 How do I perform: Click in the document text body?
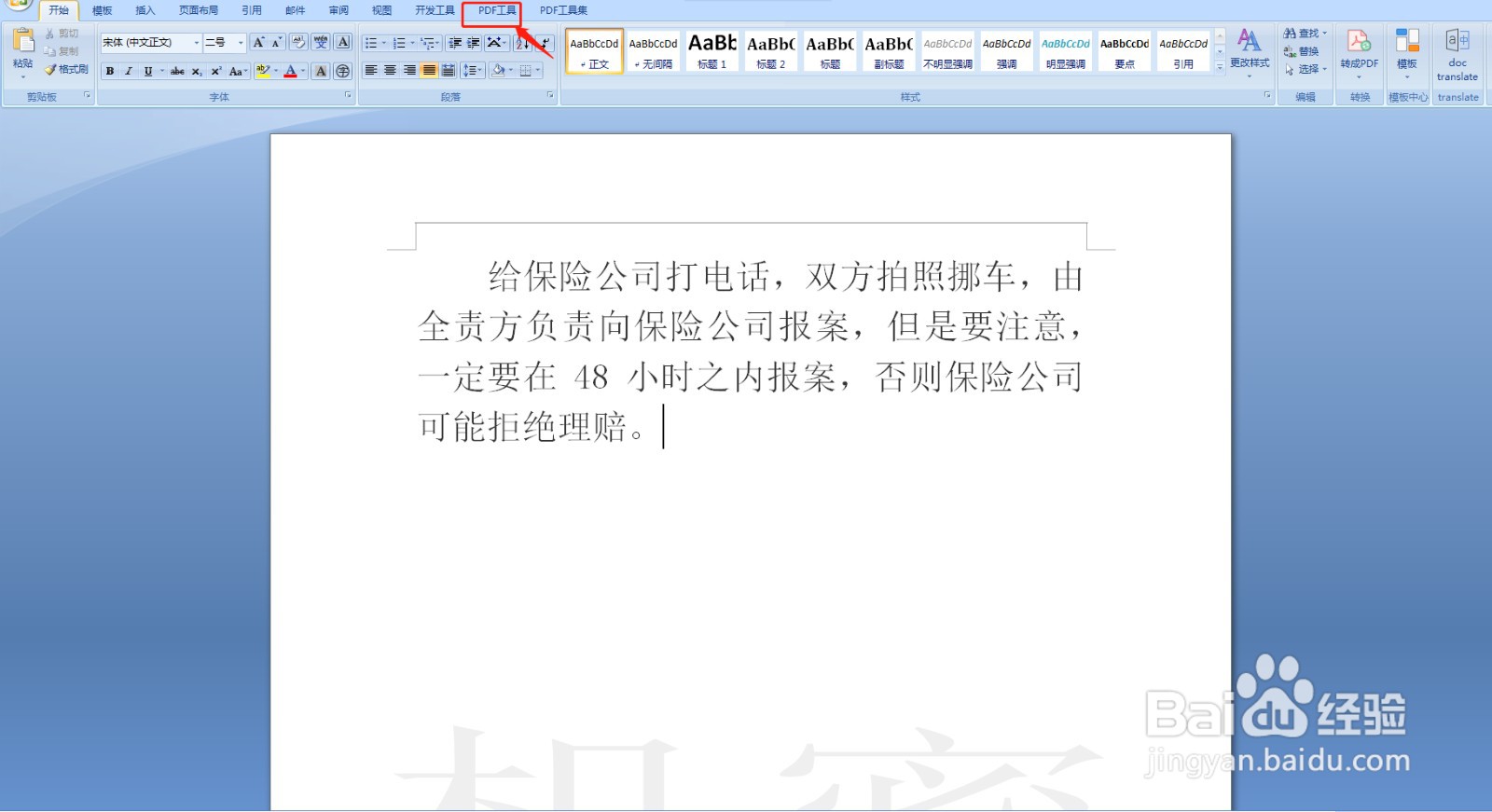click(x=751, y=351)
